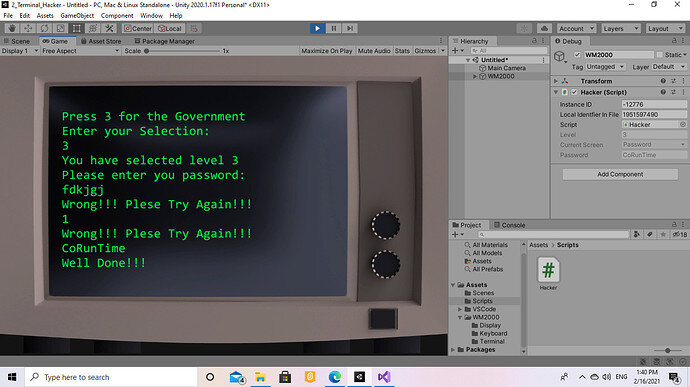The width and height of the screenshot is (690, 387).
Task: Toggle grid snapping icon in toolbar
Action: [194, 29]
